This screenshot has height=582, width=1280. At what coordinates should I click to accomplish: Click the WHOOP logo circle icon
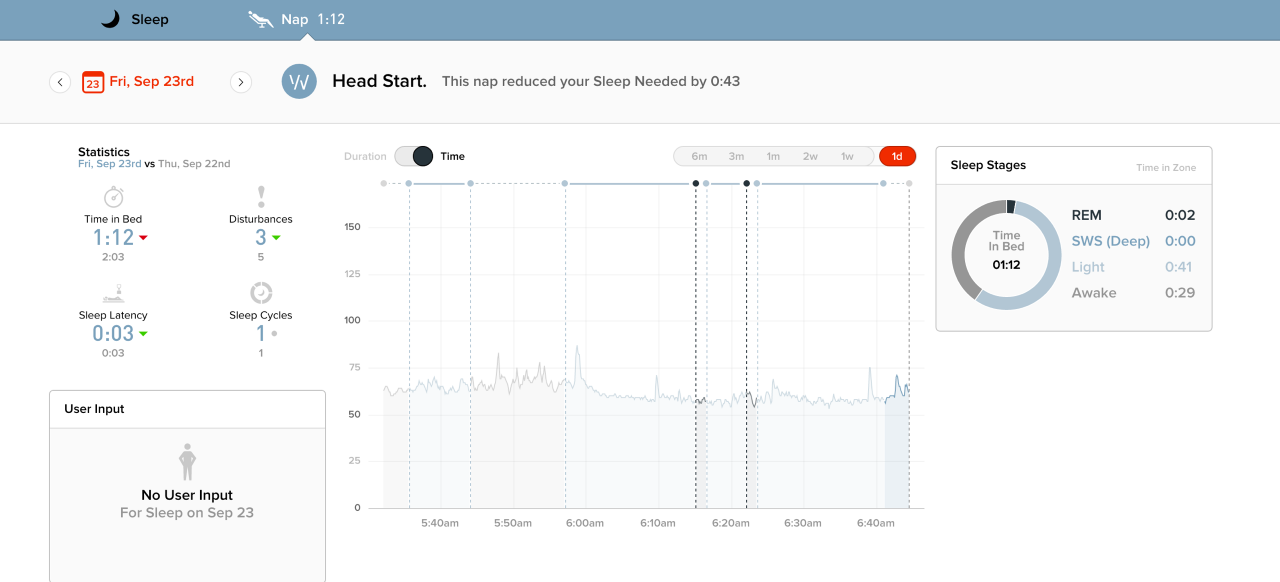[299, 81]
